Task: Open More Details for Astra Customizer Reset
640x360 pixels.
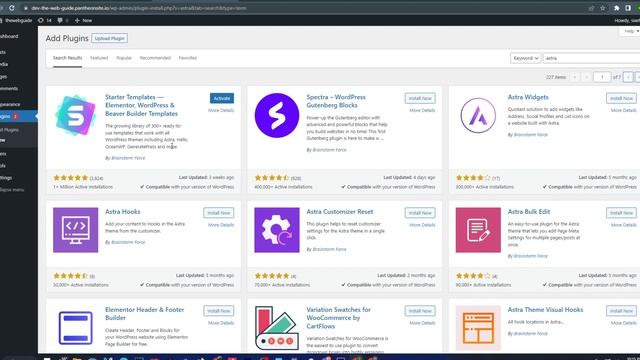Action: click(x=422, y=225)
